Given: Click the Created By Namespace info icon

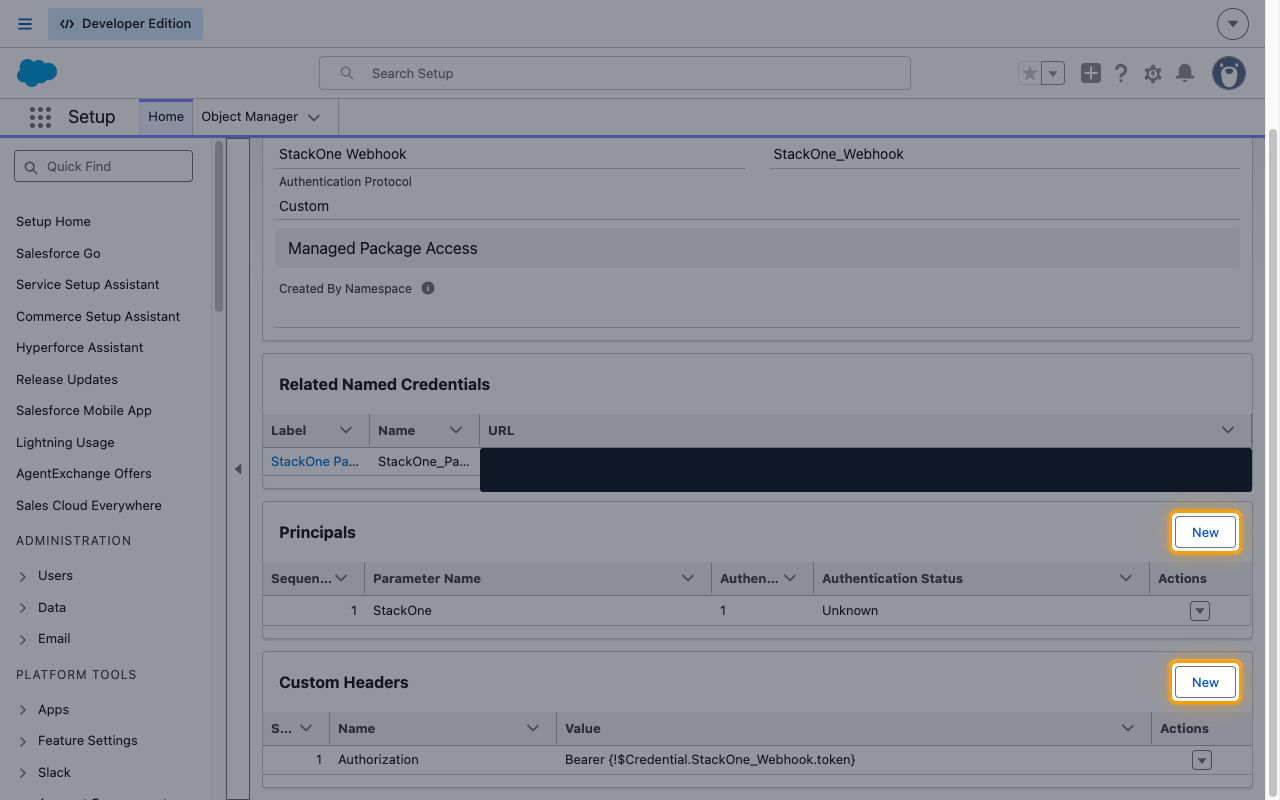Looking at the screenshot, I should pos(428,288).
